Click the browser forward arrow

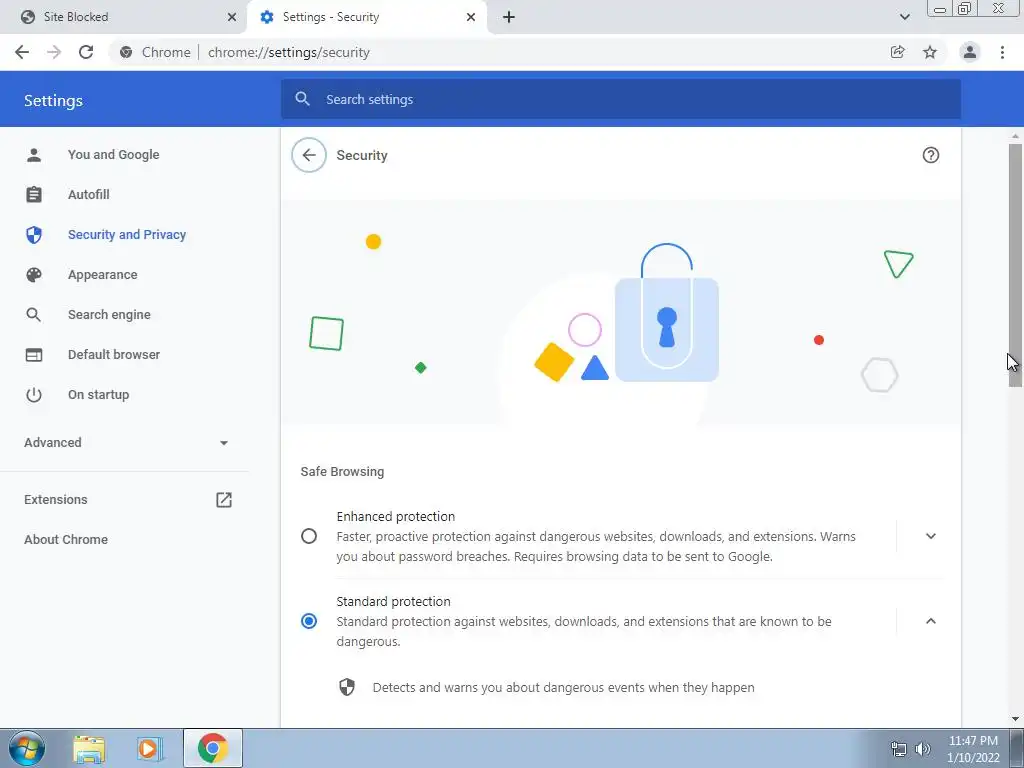click(x=54, y=52)
